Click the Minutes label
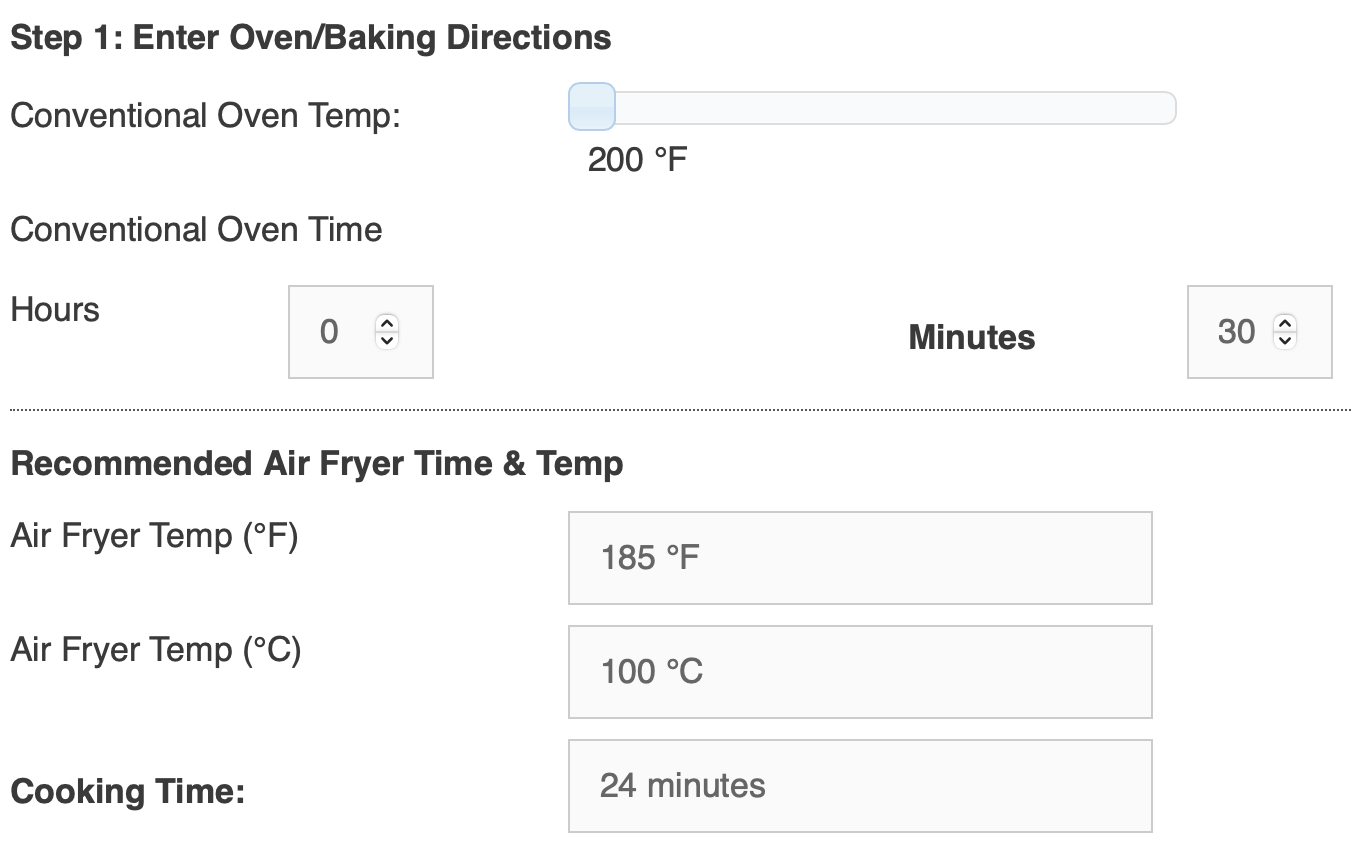Image resolution: width=1352 pixels, height=868 pixels. coord(970,337)
